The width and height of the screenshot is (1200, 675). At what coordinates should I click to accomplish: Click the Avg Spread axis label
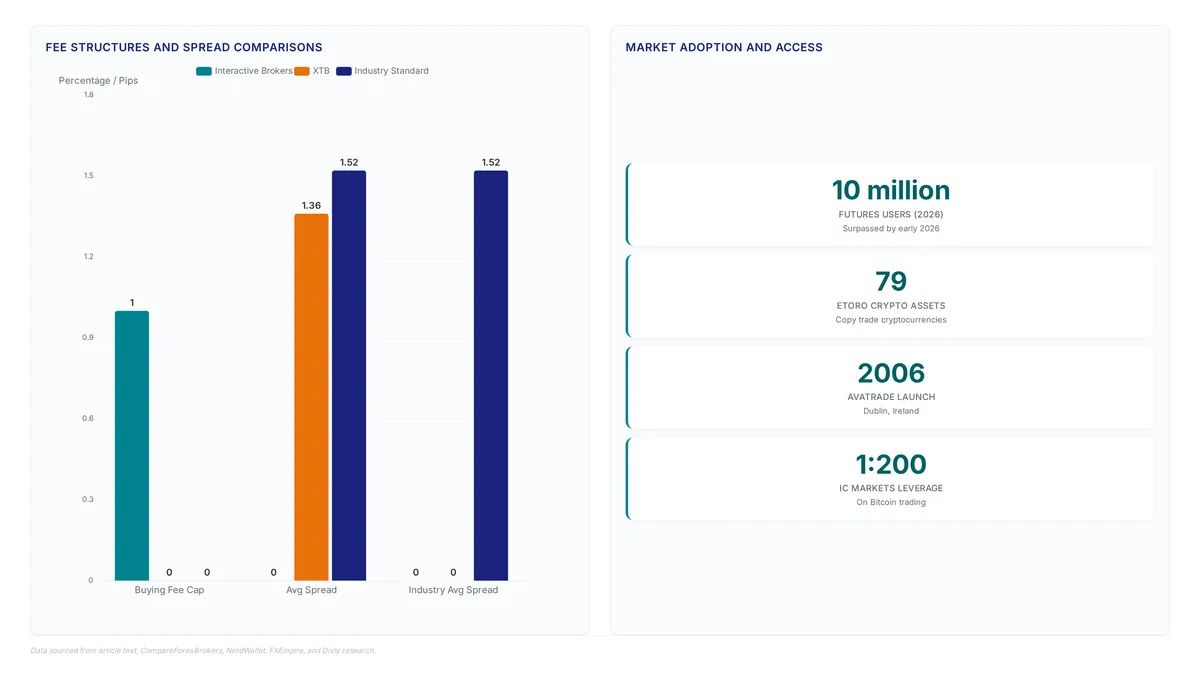311,590
